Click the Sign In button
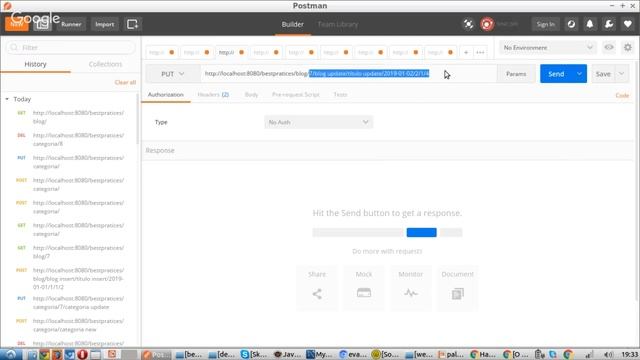Viewport: 640px width, 360px height. 545,24
